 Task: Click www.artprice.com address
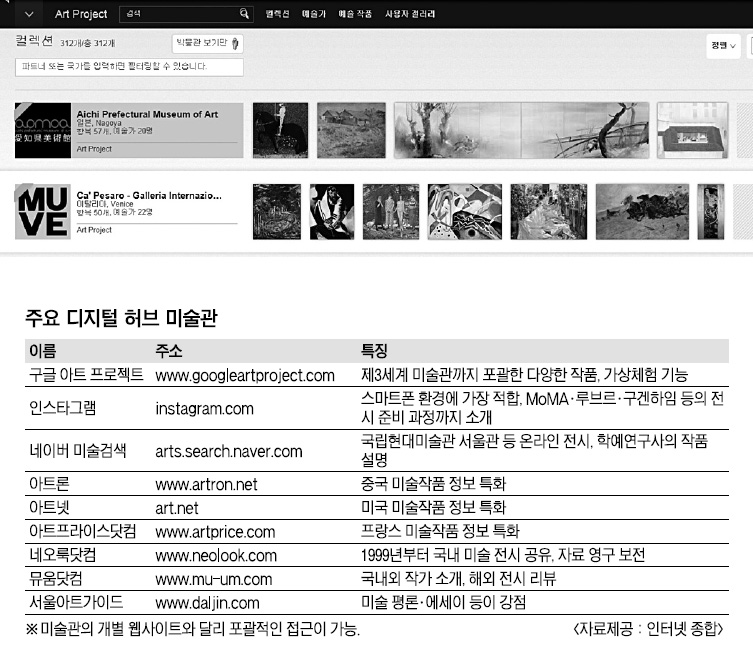215,532
